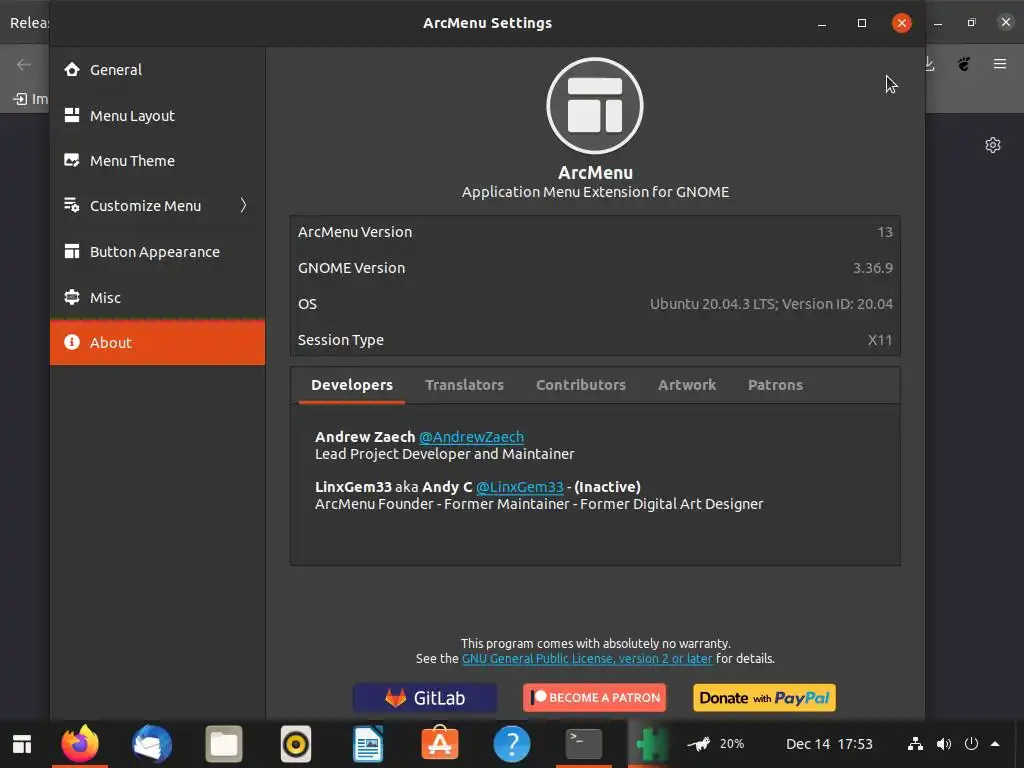The width and height of the screenshot is (1024, 768).
Task: Click the running animal CPU indicator
Action: point(698,744)
